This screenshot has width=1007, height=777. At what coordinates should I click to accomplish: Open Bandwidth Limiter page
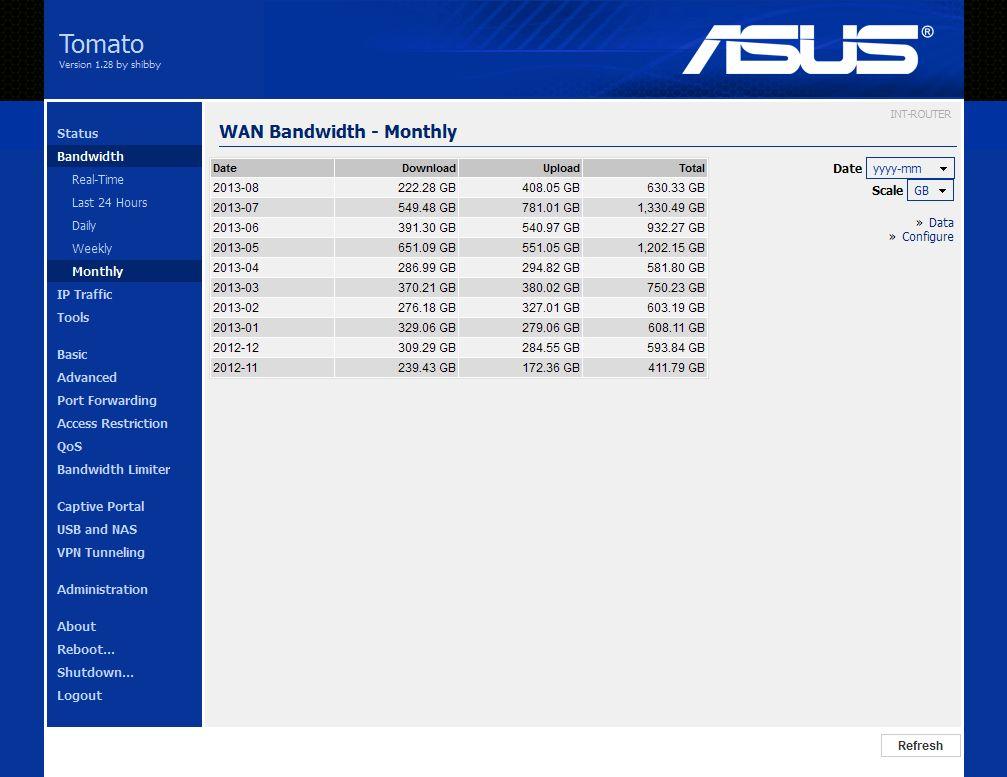[x=113, y=470]
